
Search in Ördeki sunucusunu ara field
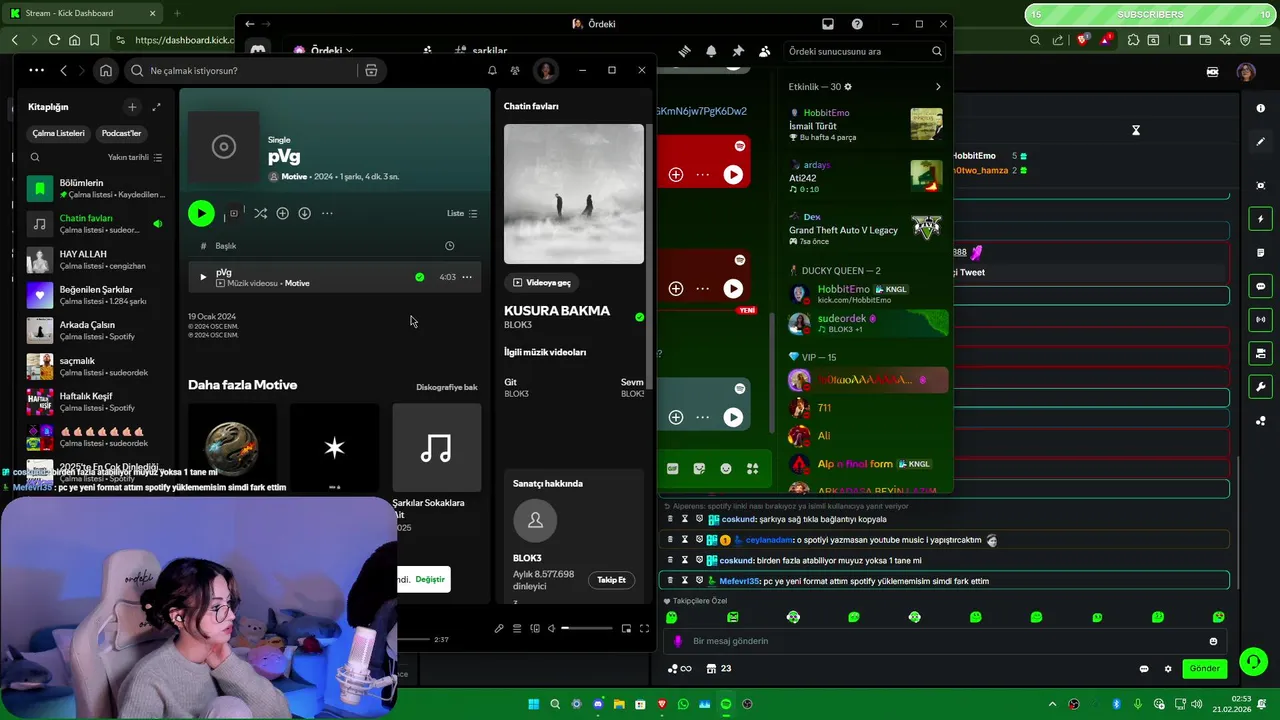tap(866, 51)
